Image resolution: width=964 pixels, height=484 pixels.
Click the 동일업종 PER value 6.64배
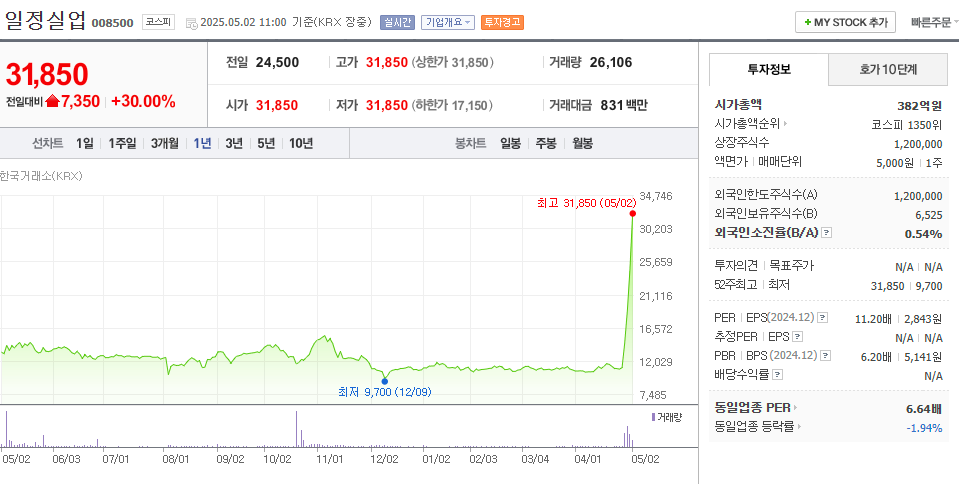point(924,409)
